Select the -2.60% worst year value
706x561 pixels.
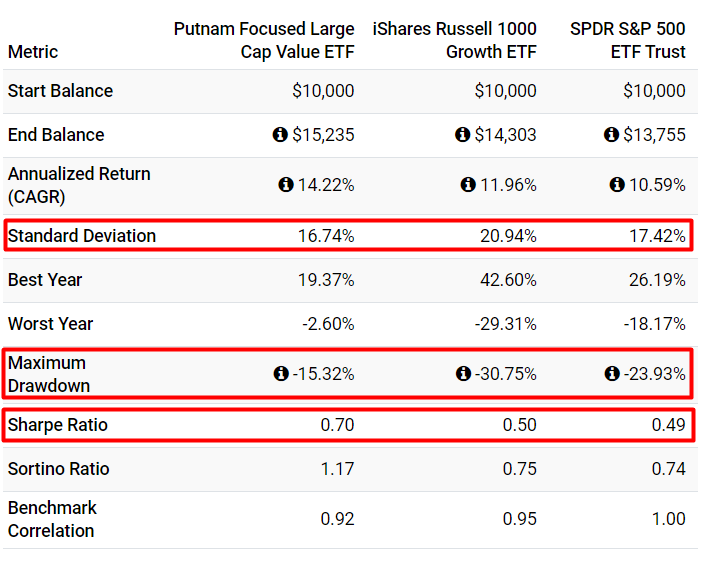point(328,324)
